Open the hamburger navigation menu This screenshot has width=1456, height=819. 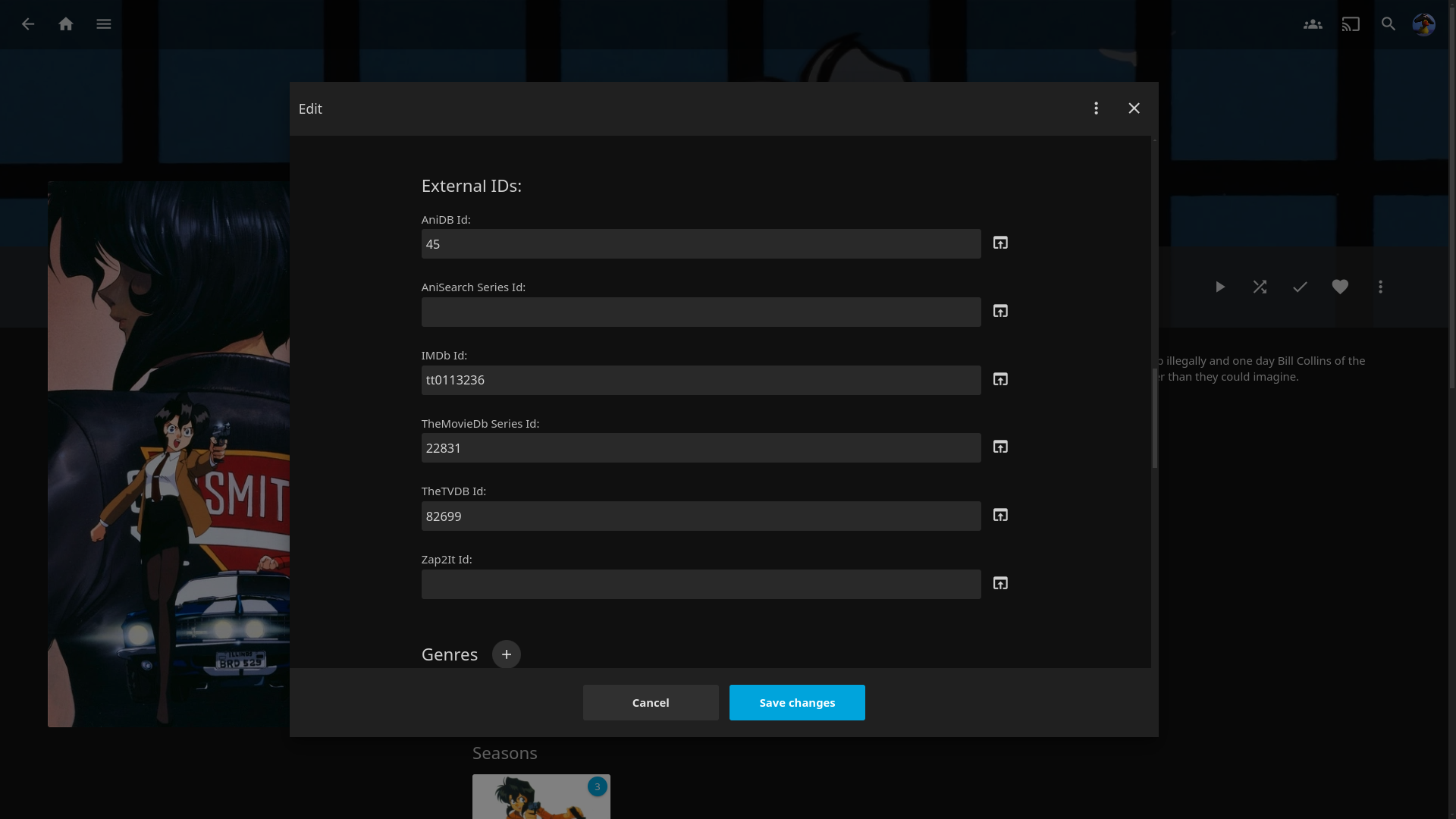pyautogui.click(x=104, y=24)
